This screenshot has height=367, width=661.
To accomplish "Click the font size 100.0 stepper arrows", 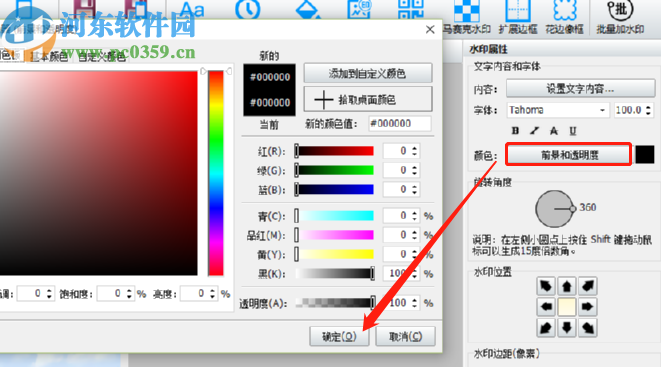I will [x=648, y=110].
